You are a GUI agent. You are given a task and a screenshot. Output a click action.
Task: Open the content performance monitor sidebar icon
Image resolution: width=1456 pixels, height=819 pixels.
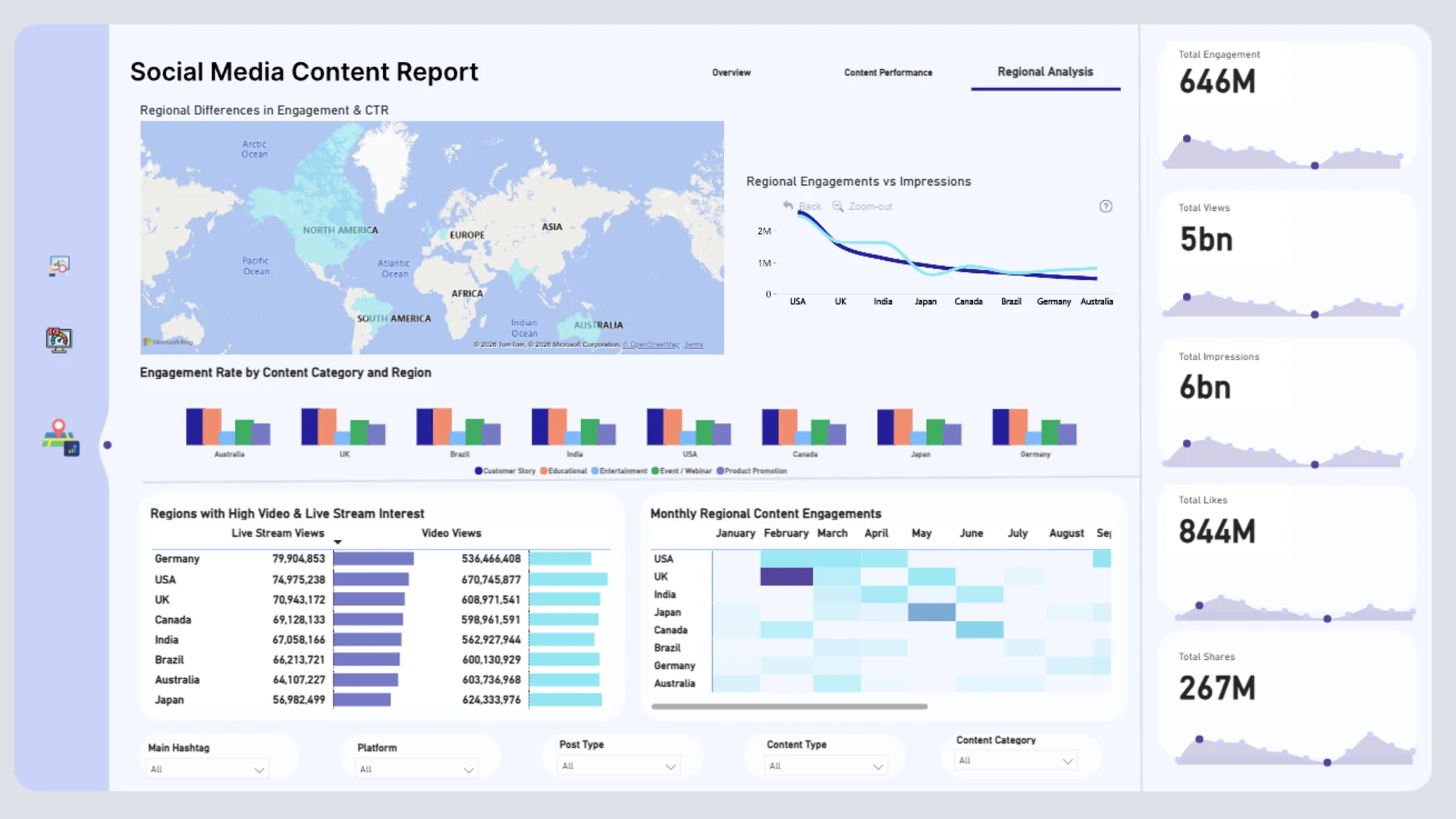(x=59, y=340)
